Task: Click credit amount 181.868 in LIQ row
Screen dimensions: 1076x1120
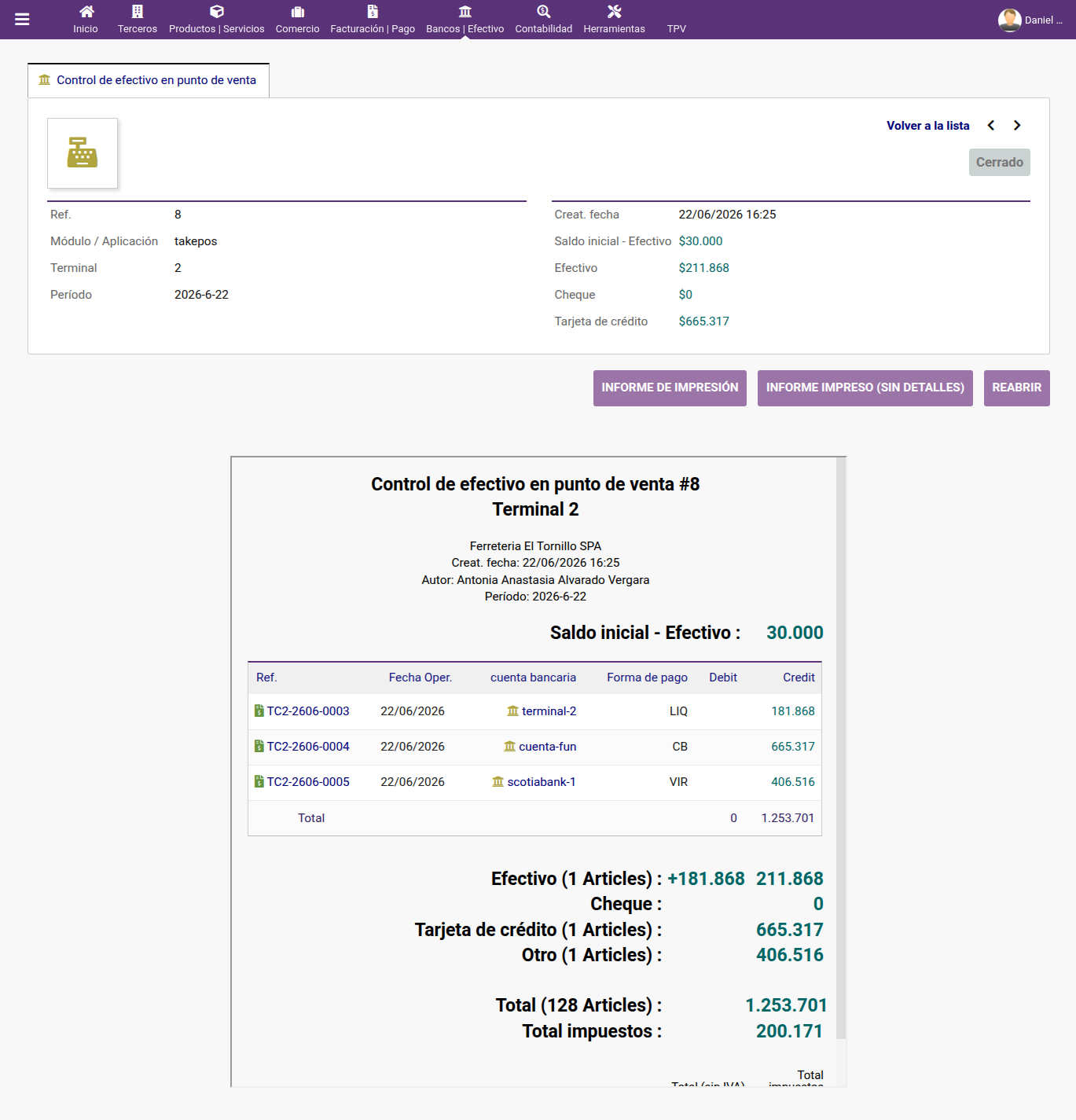Action: tap(793, 711)
